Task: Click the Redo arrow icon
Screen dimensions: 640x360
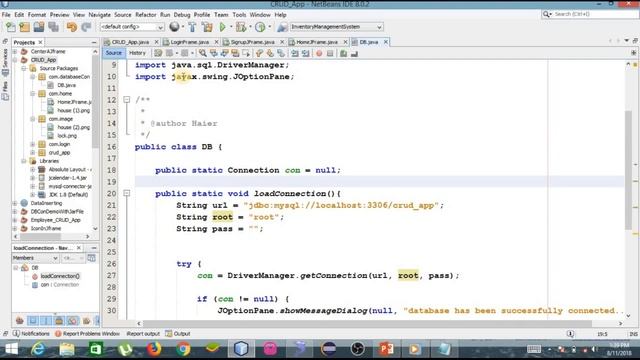Action: 86,27
